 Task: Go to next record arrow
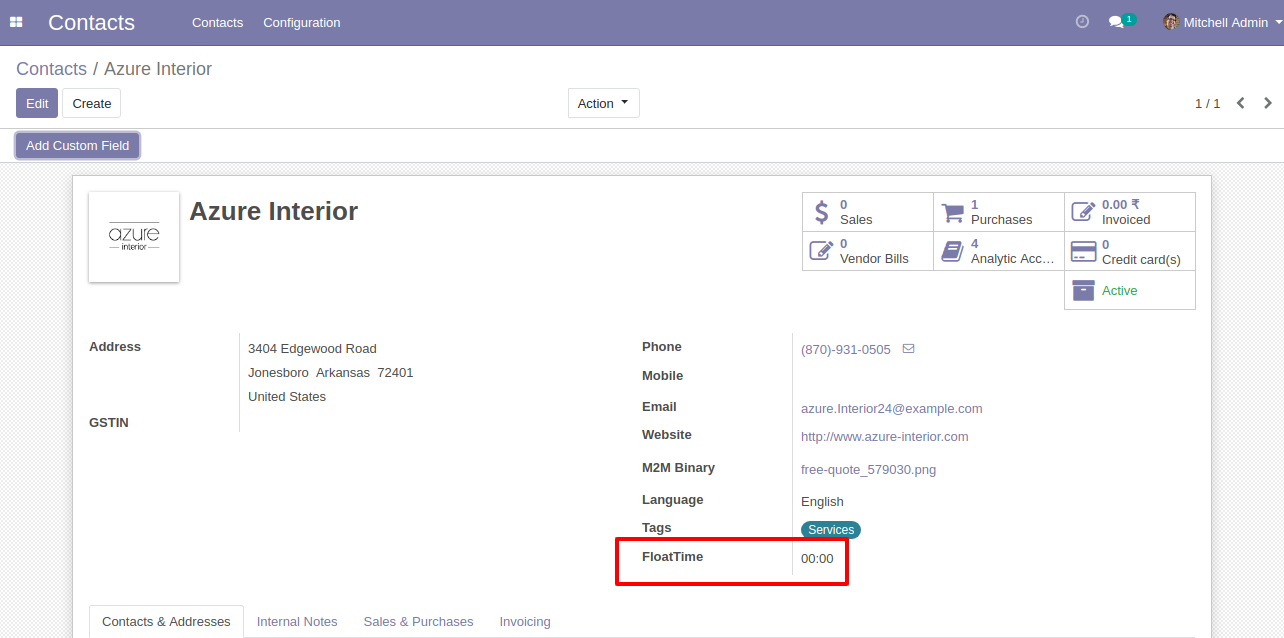1268,103
